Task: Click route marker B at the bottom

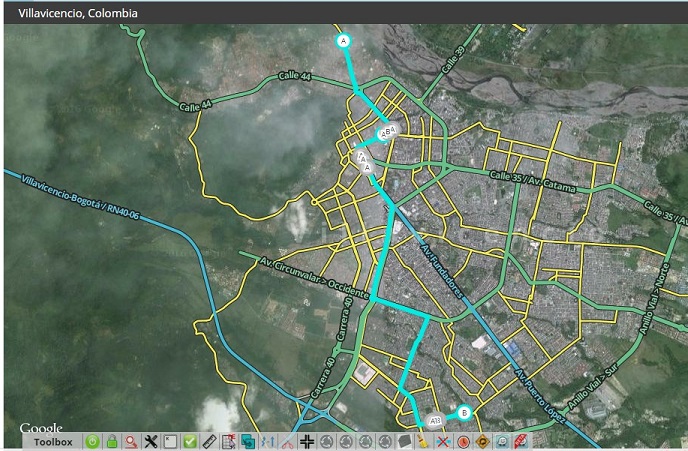Action: pyautogui.click(x=464, y=412)
